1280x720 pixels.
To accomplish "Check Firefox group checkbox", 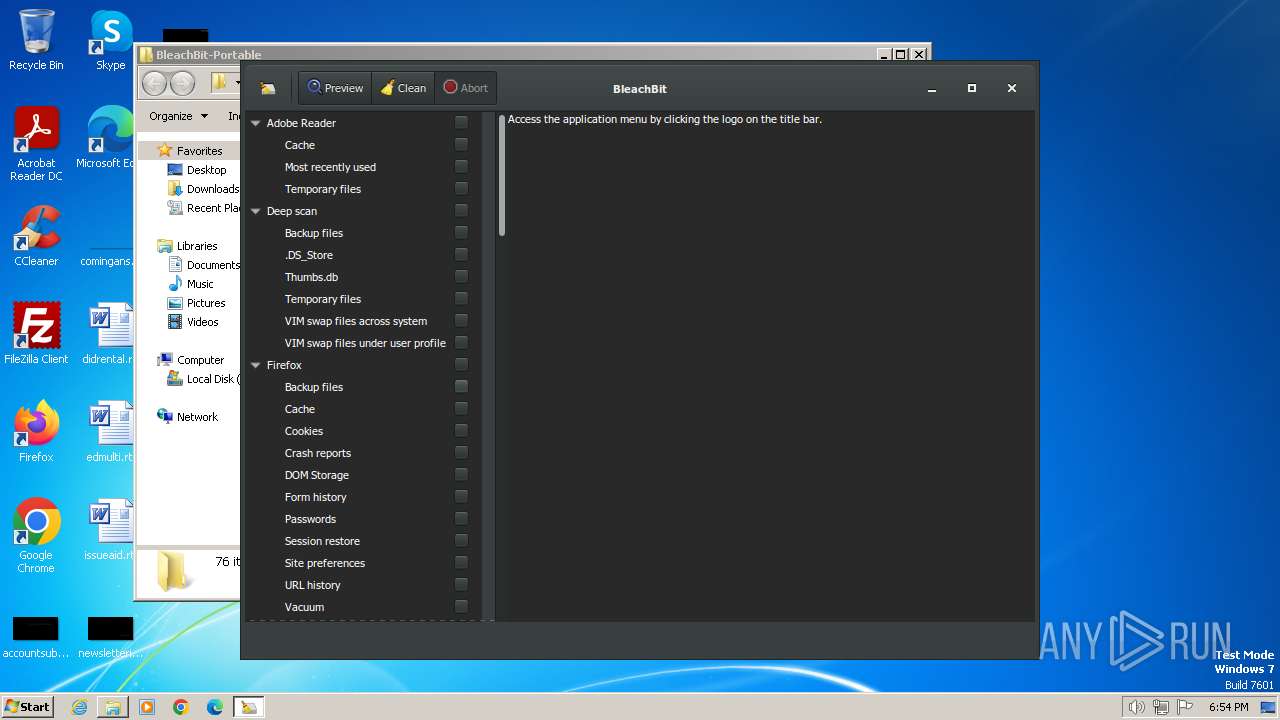I will [461, 365].
